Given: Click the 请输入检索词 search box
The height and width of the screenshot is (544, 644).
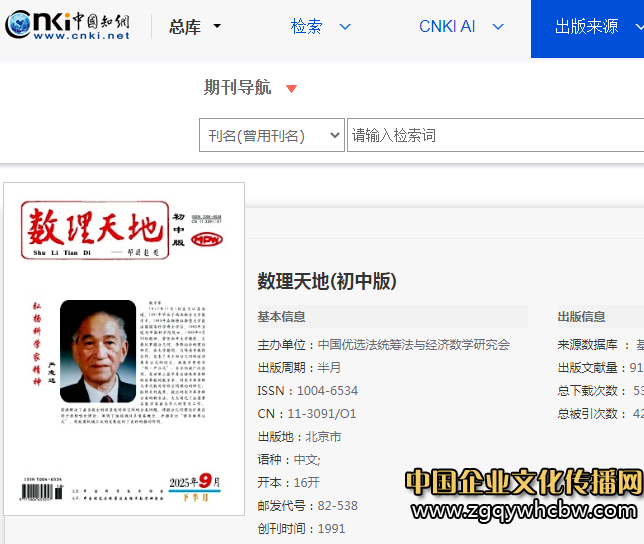Looking at the screenshot, I should [x=495, y=136].
